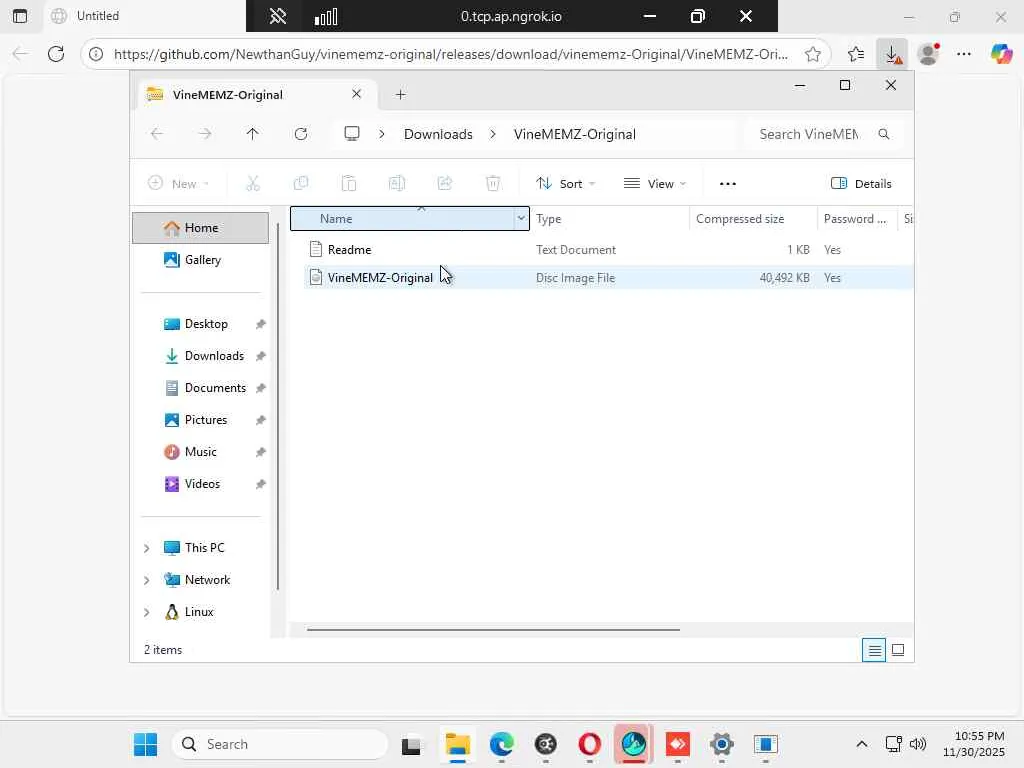Click the Share icon in Explorer toolbar
Viewport: 1024px width, 768px height.
445,184
